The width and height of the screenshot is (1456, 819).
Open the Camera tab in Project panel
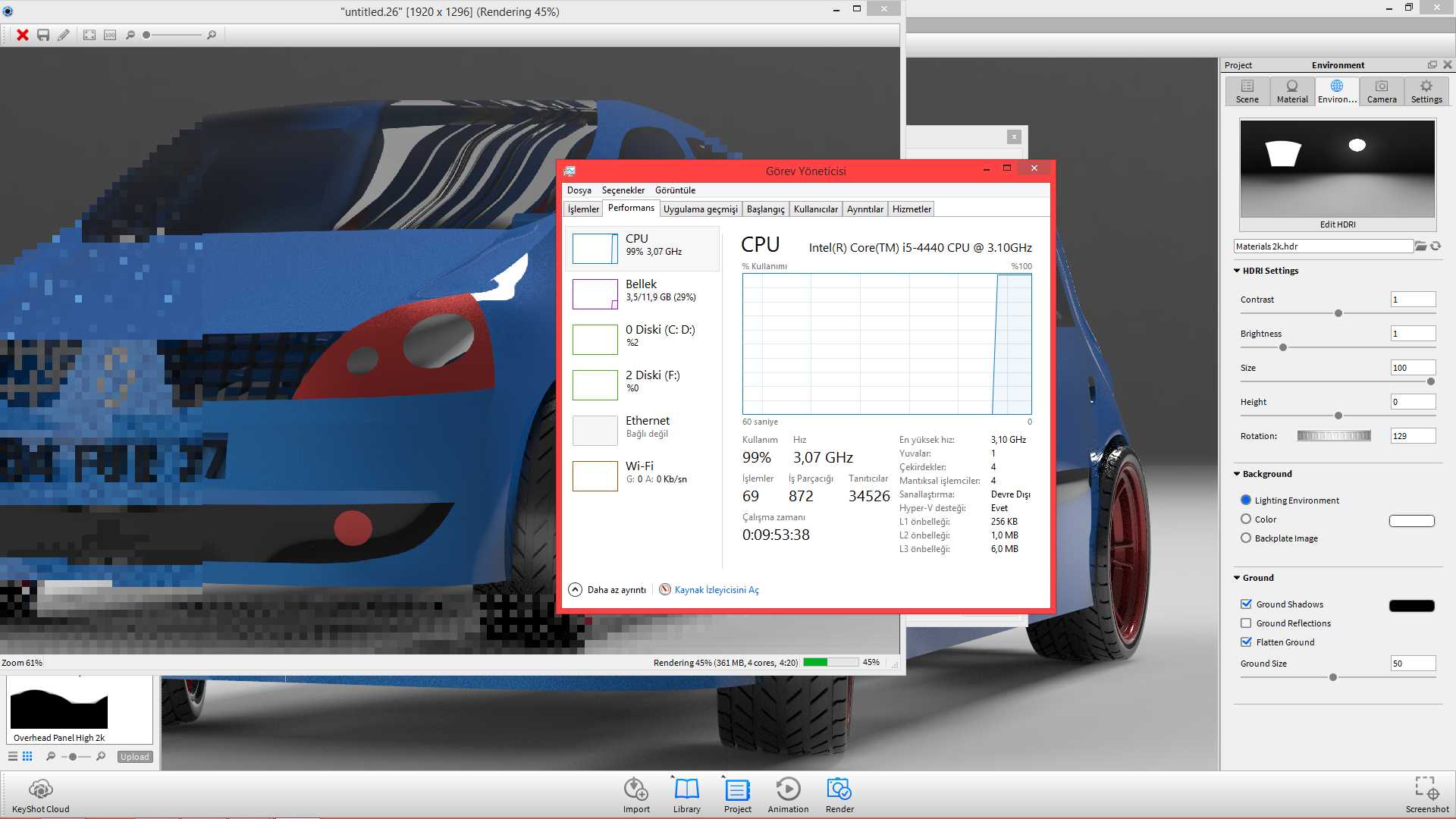coord(1382,91)
